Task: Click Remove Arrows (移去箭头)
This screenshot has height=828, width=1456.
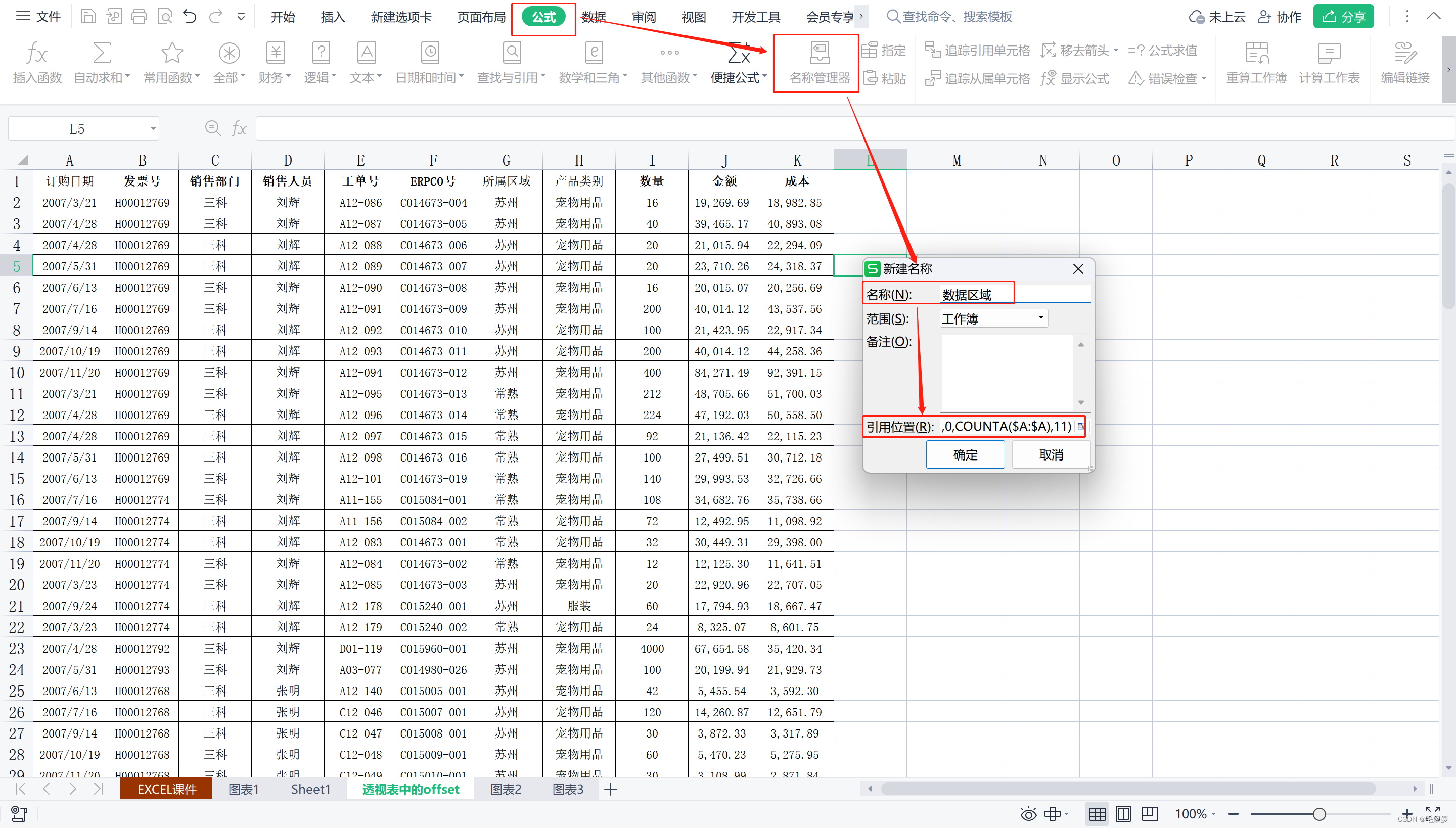Action: point(1079,51)
